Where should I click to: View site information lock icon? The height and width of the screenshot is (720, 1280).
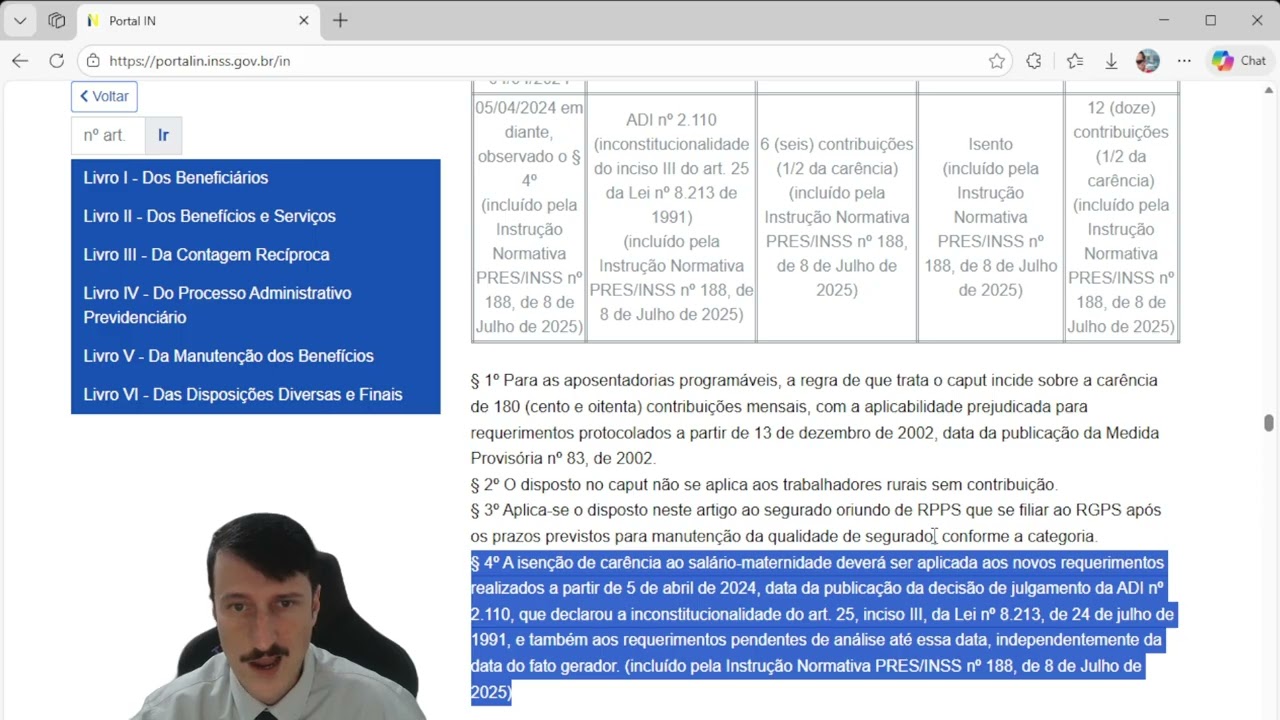tap(93, 61)
